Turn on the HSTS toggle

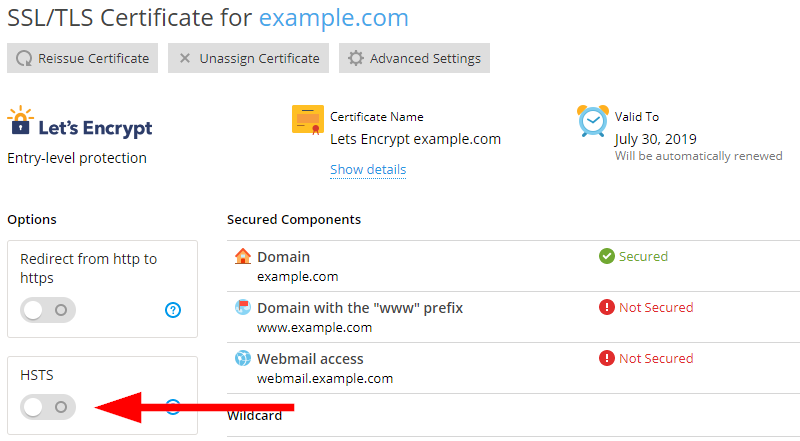pyautogui.click(x=48, y=407)
